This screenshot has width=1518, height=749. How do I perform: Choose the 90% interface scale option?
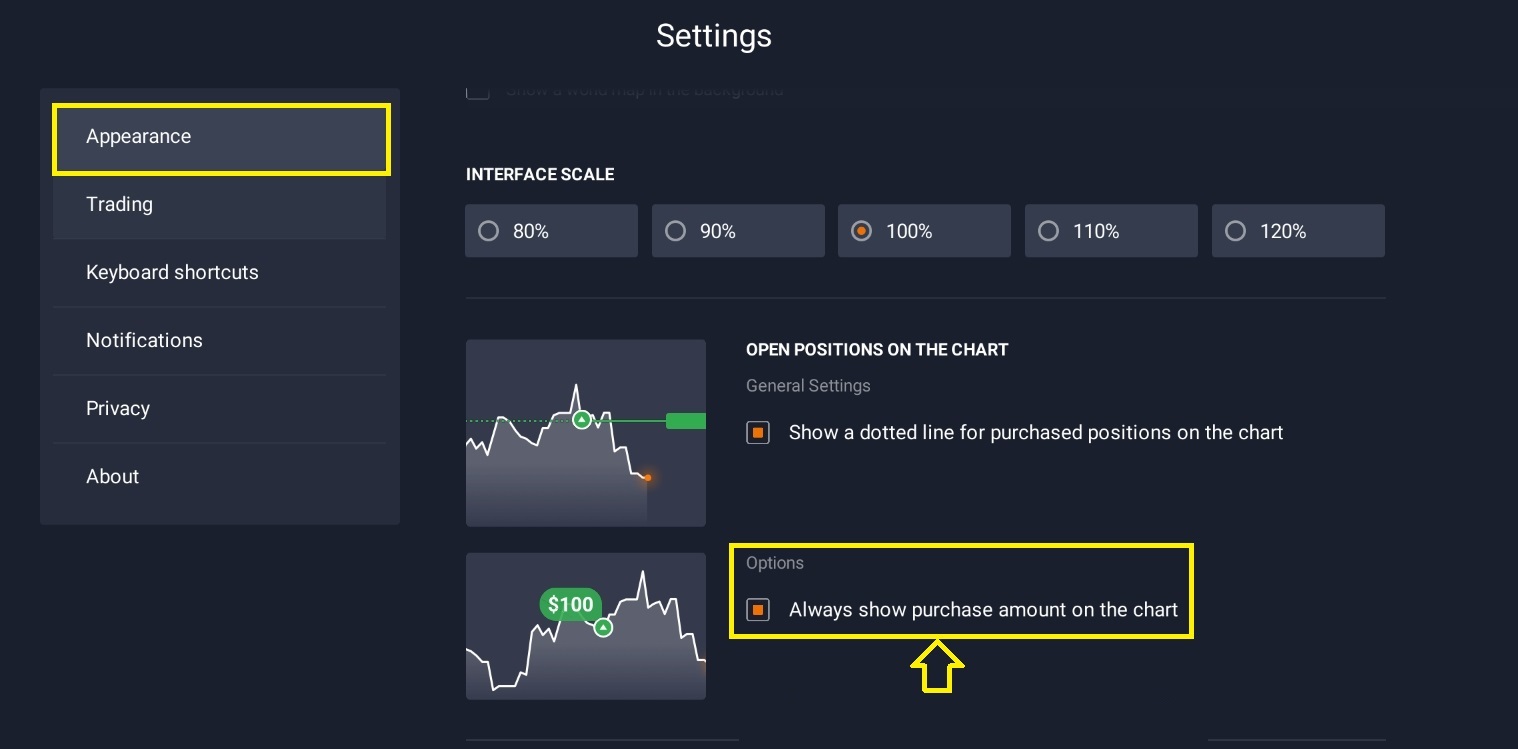pos(738,231)
